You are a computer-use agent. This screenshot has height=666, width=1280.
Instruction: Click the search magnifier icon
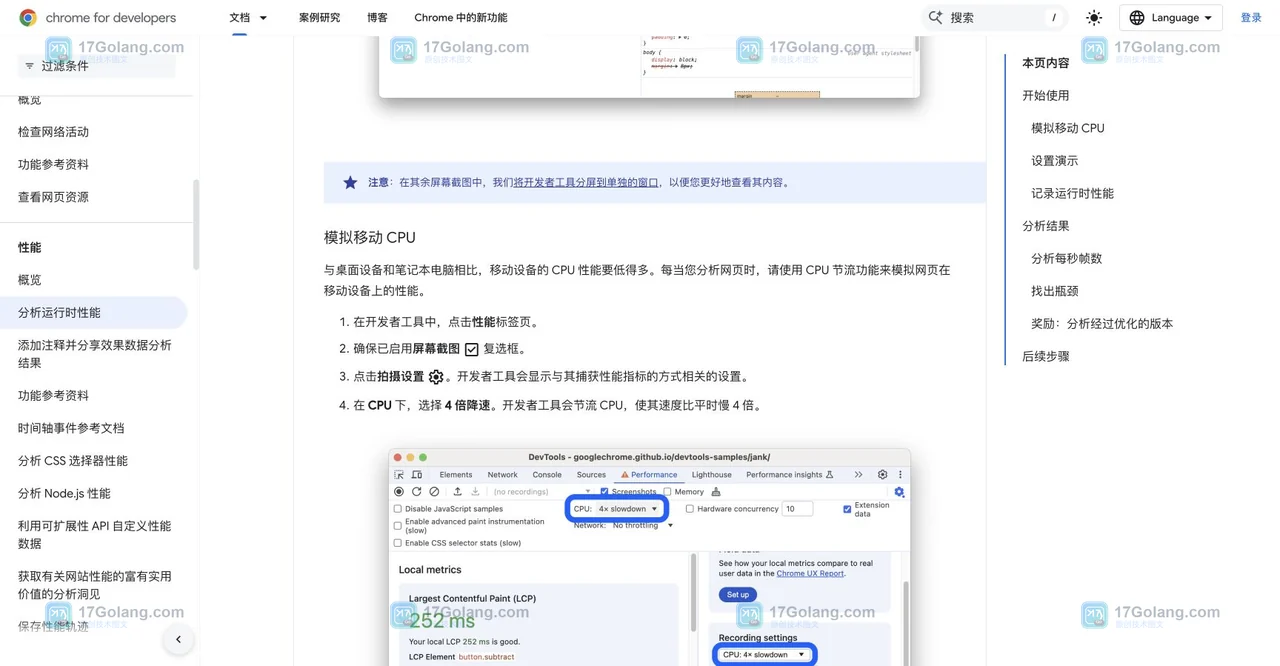pos(936,17)
